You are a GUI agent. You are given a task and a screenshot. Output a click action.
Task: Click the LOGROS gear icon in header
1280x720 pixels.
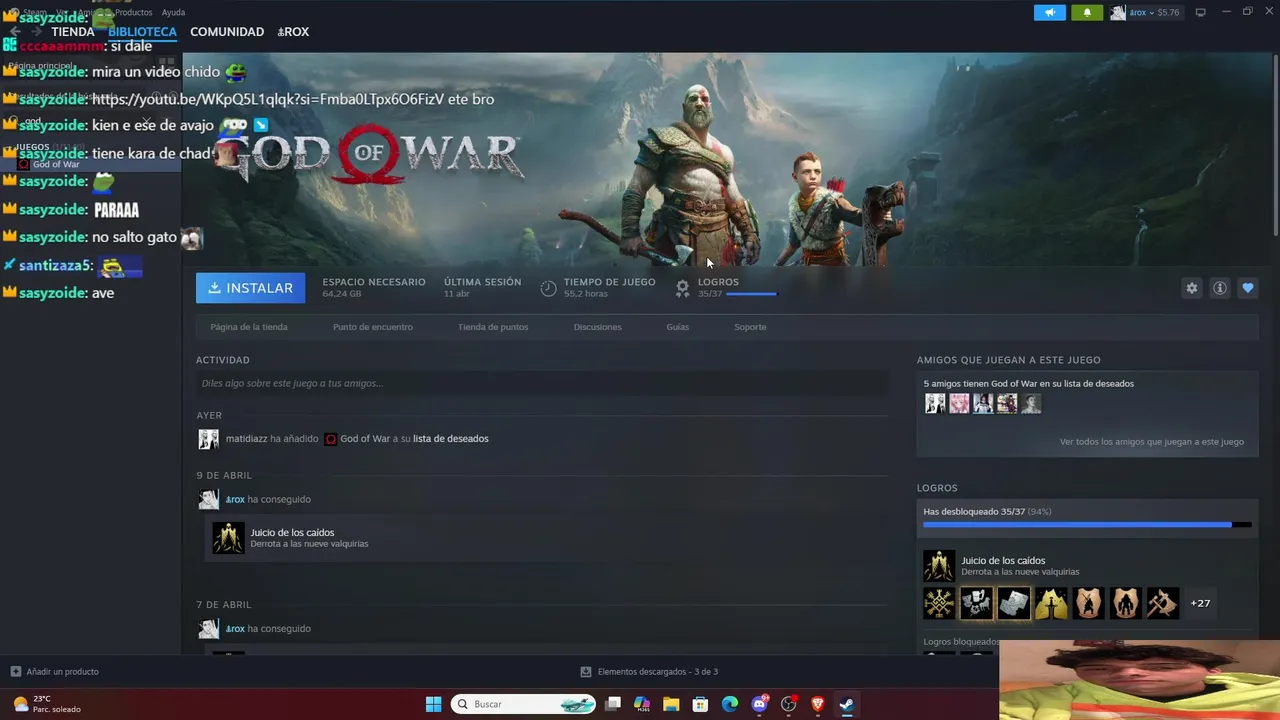682,288
